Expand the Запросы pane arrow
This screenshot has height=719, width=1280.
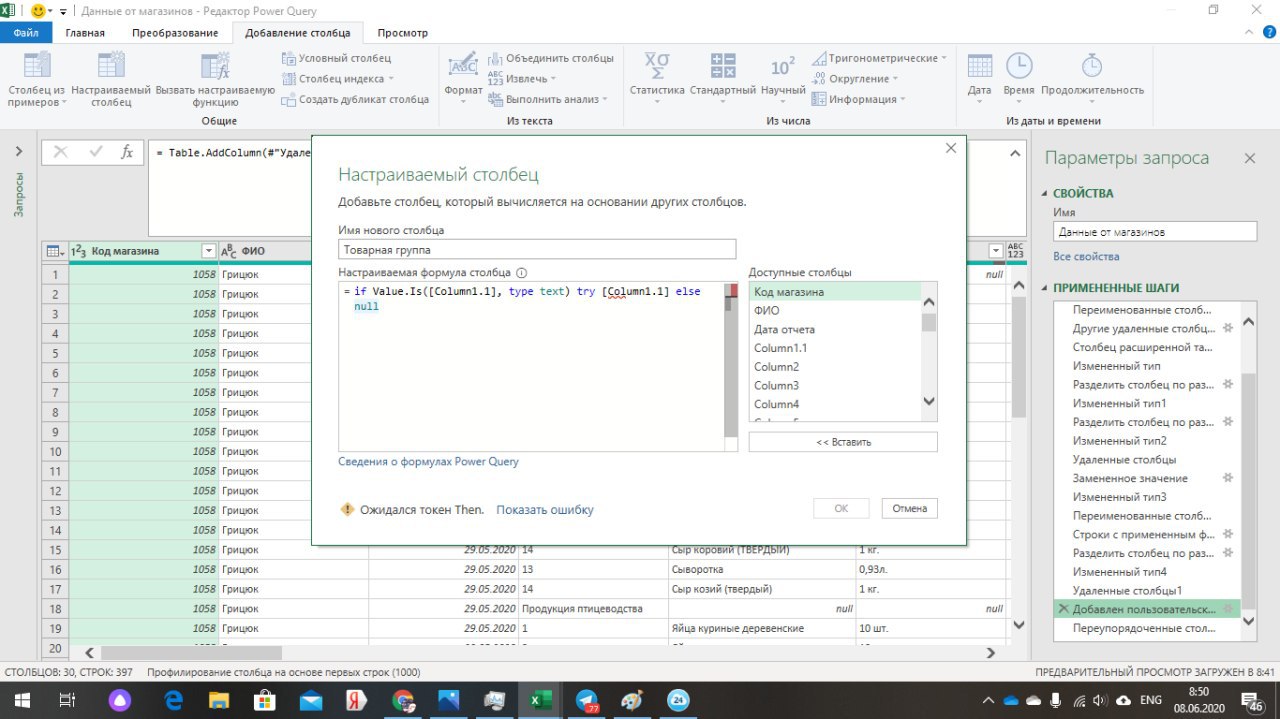click(x=19, y=152)
